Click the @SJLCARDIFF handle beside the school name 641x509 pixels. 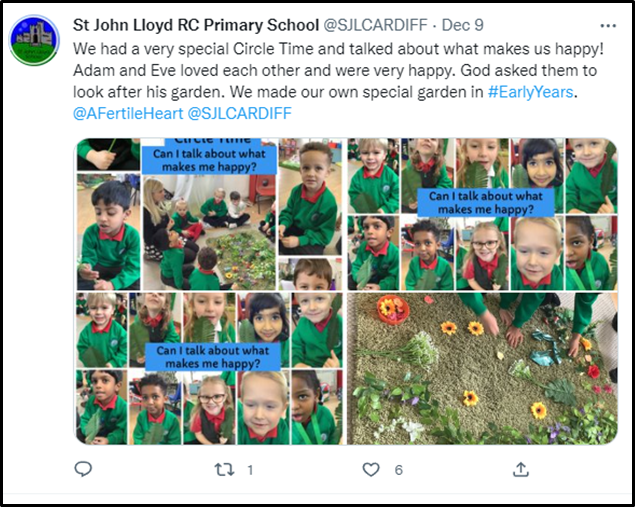pyautogui.click(x=375, y=25)
